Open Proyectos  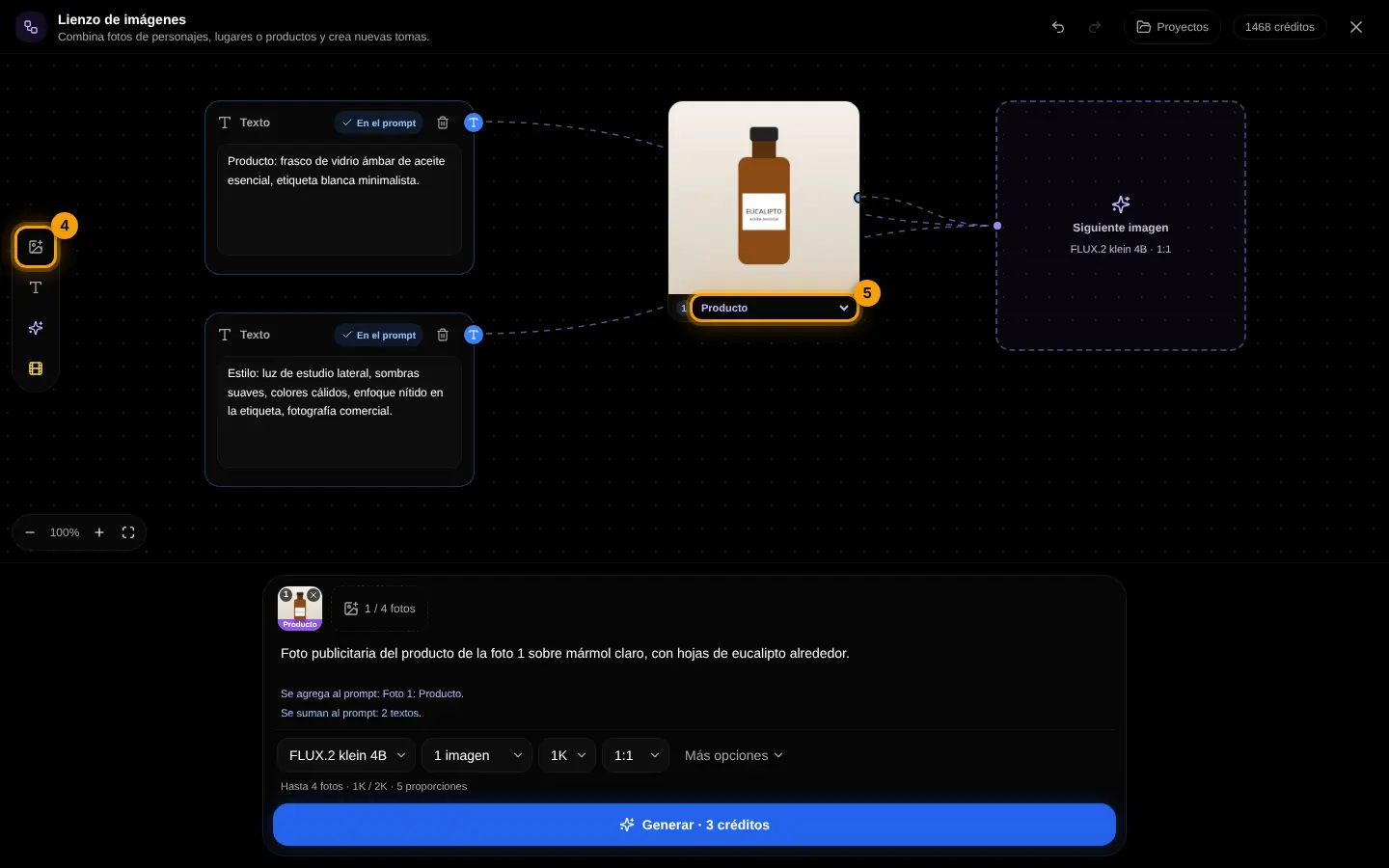pyautogui.click(x=1172, y=27)
